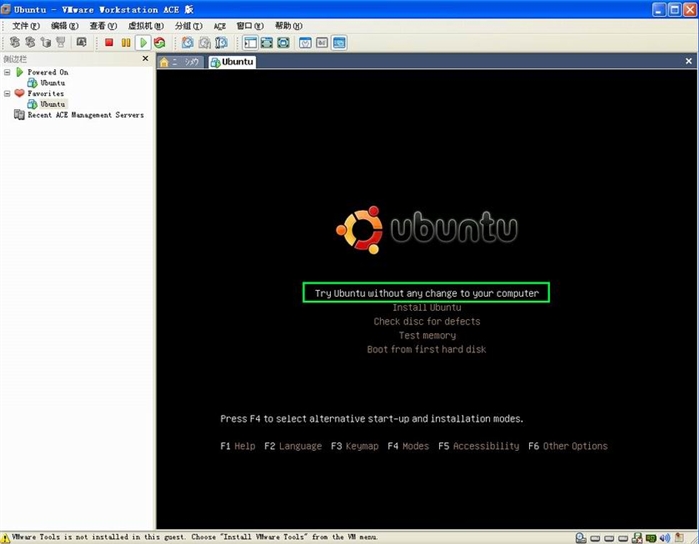Click the CD/DVD drive status bar icon
This screenshot has width=699, height=544.
click(x=580, y=538)
